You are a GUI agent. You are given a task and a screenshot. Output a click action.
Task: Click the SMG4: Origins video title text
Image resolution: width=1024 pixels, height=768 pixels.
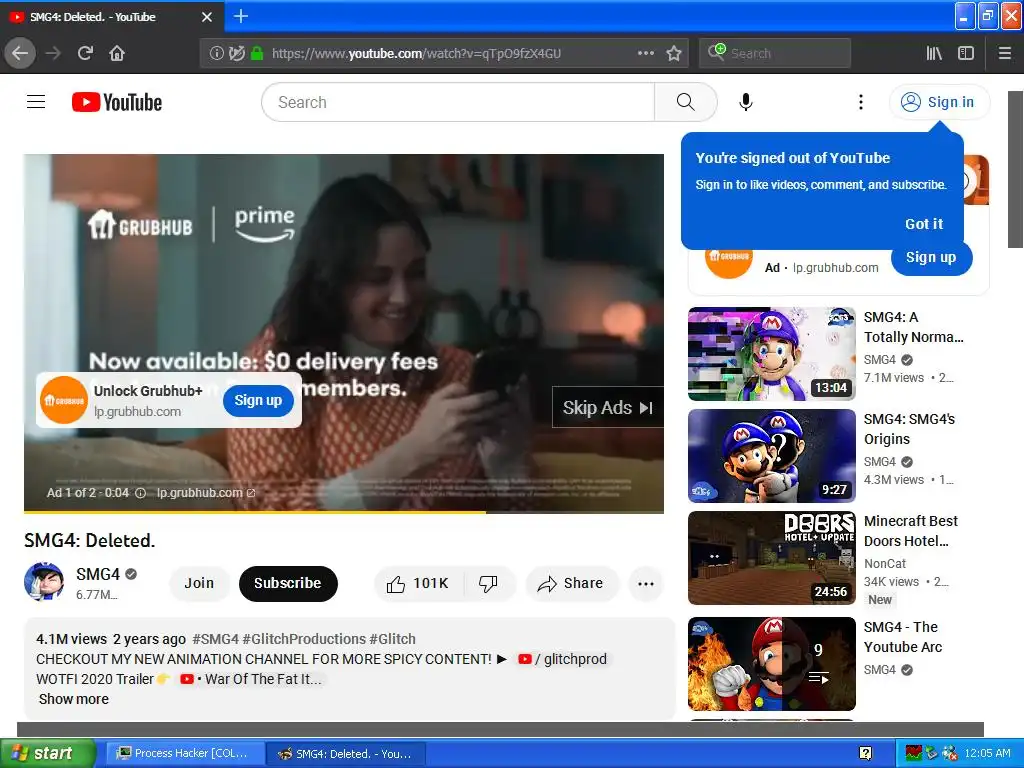[x=909, y=429]
